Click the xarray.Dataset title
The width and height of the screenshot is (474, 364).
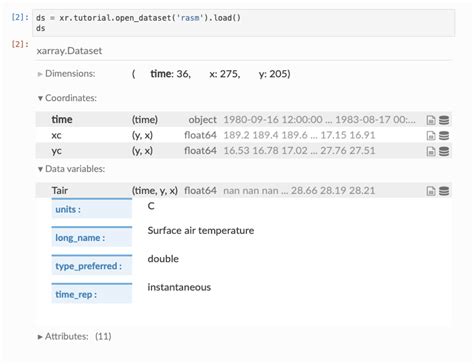69,51
